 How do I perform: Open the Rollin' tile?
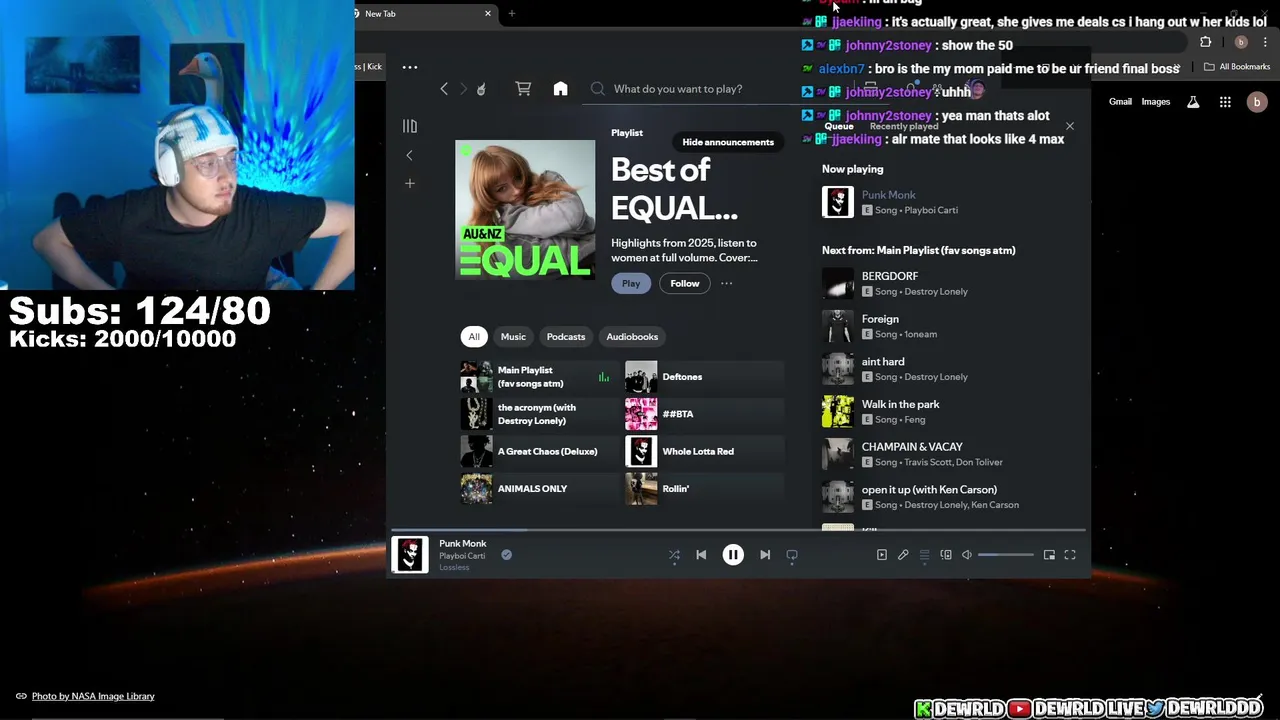tap(704, 489)
